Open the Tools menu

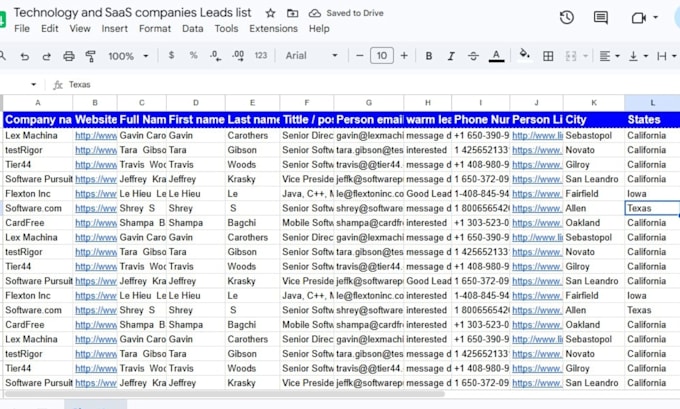pyautogui.click(x=226, y=29)
